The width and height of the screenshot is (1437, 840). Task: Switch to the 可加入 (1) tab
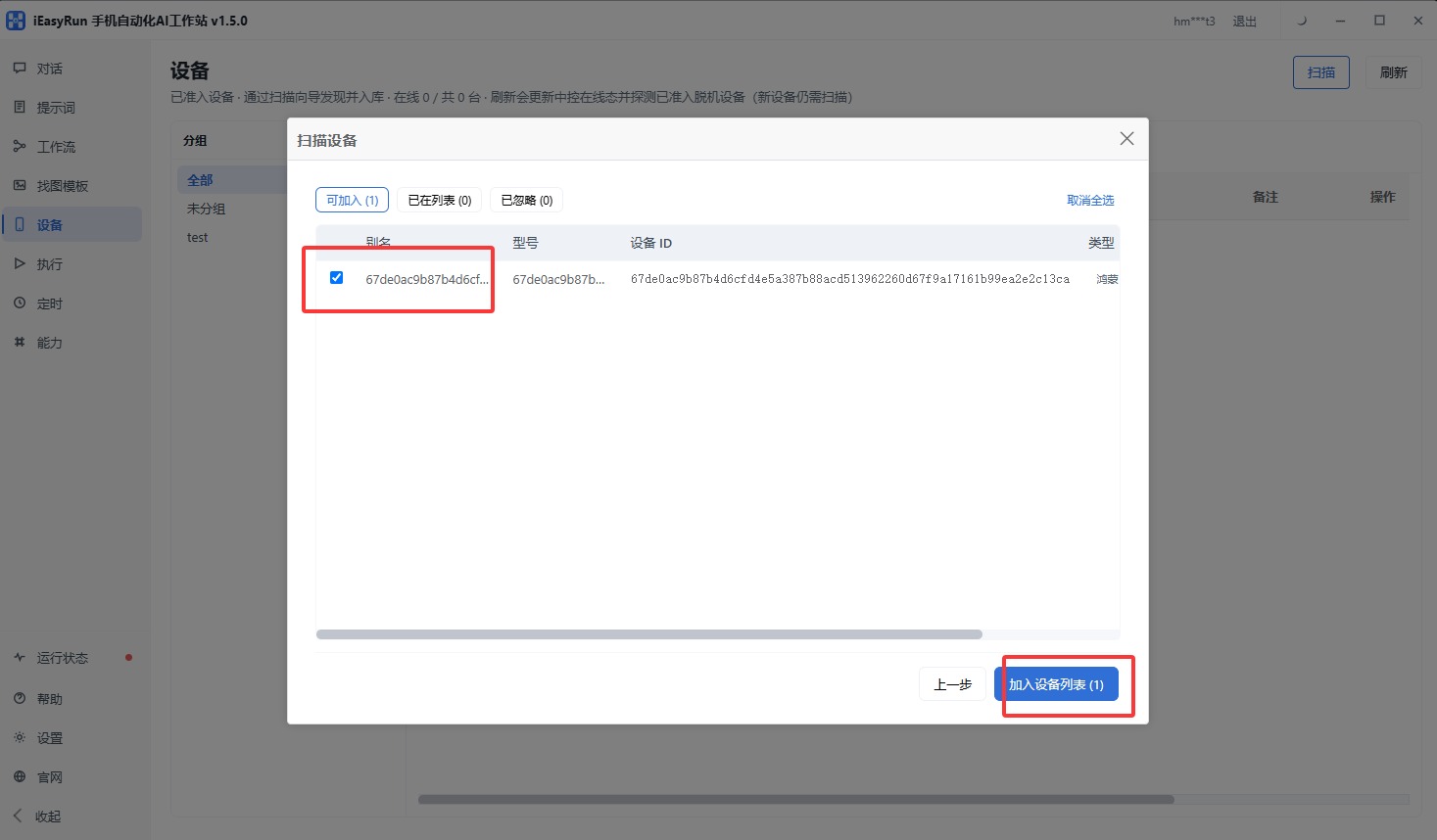(x=353, y=200)
